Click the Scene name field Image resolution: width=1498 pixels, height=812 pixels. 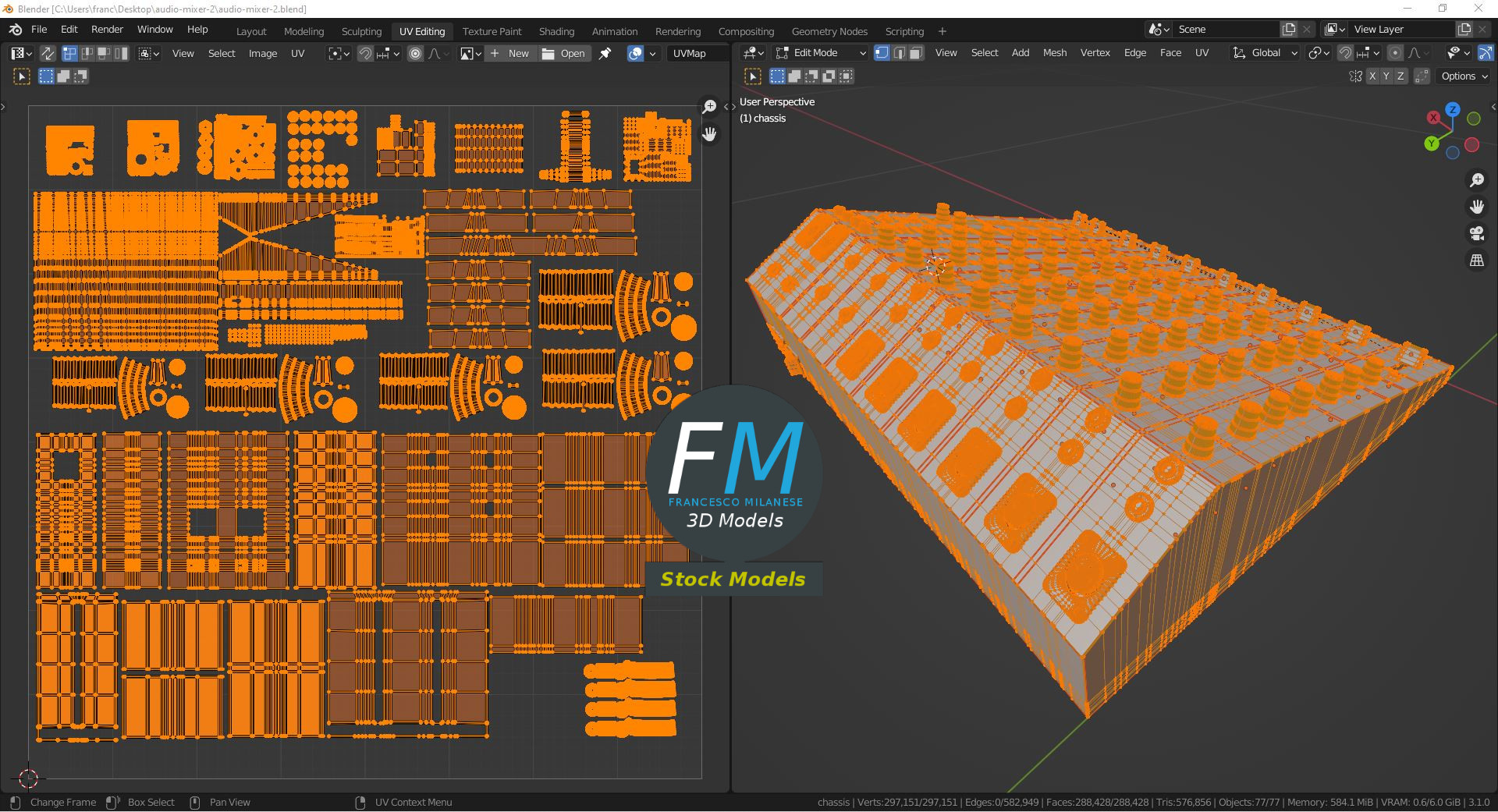point(1225,29)
